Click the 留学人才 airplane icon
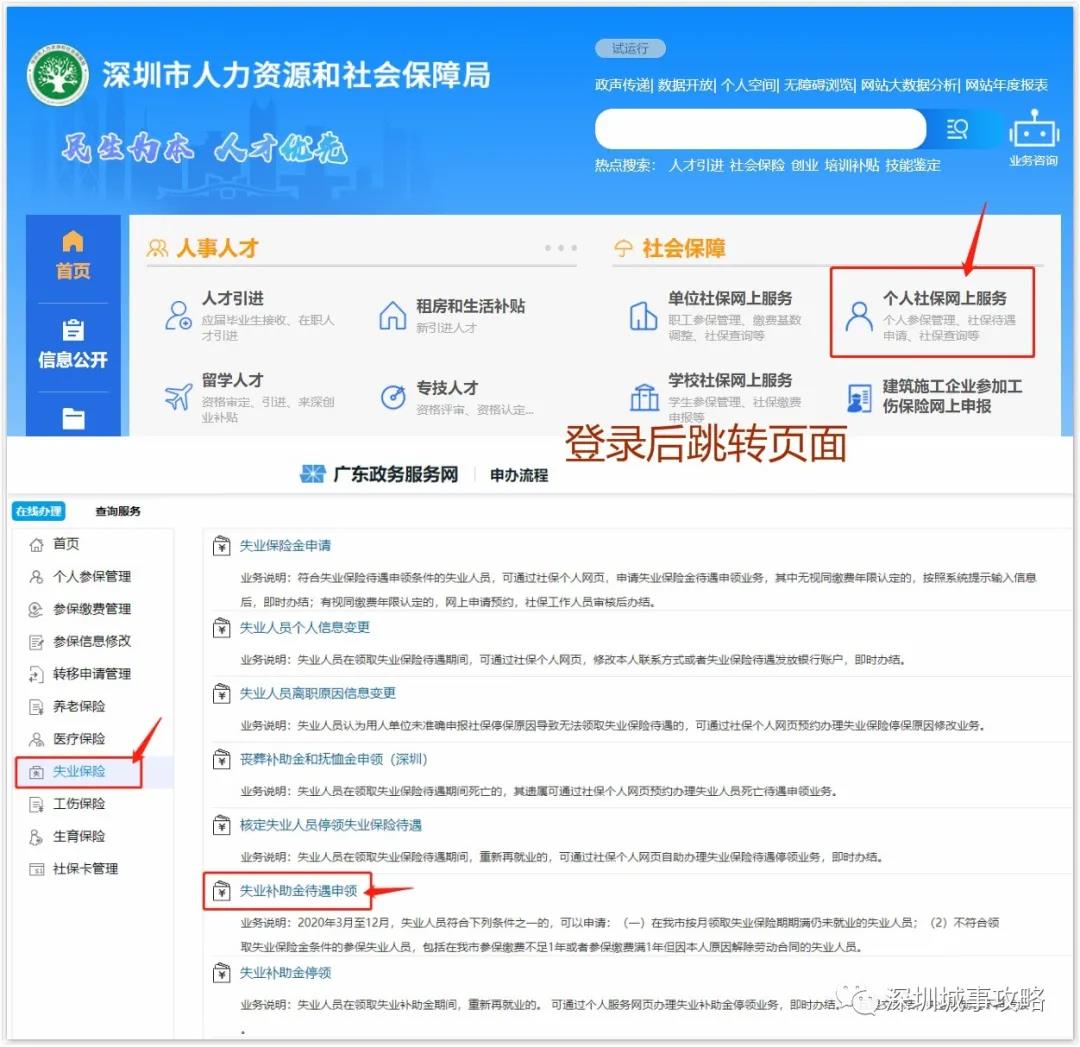The width and height of the screenshot is (1080, 1047). 180,398
